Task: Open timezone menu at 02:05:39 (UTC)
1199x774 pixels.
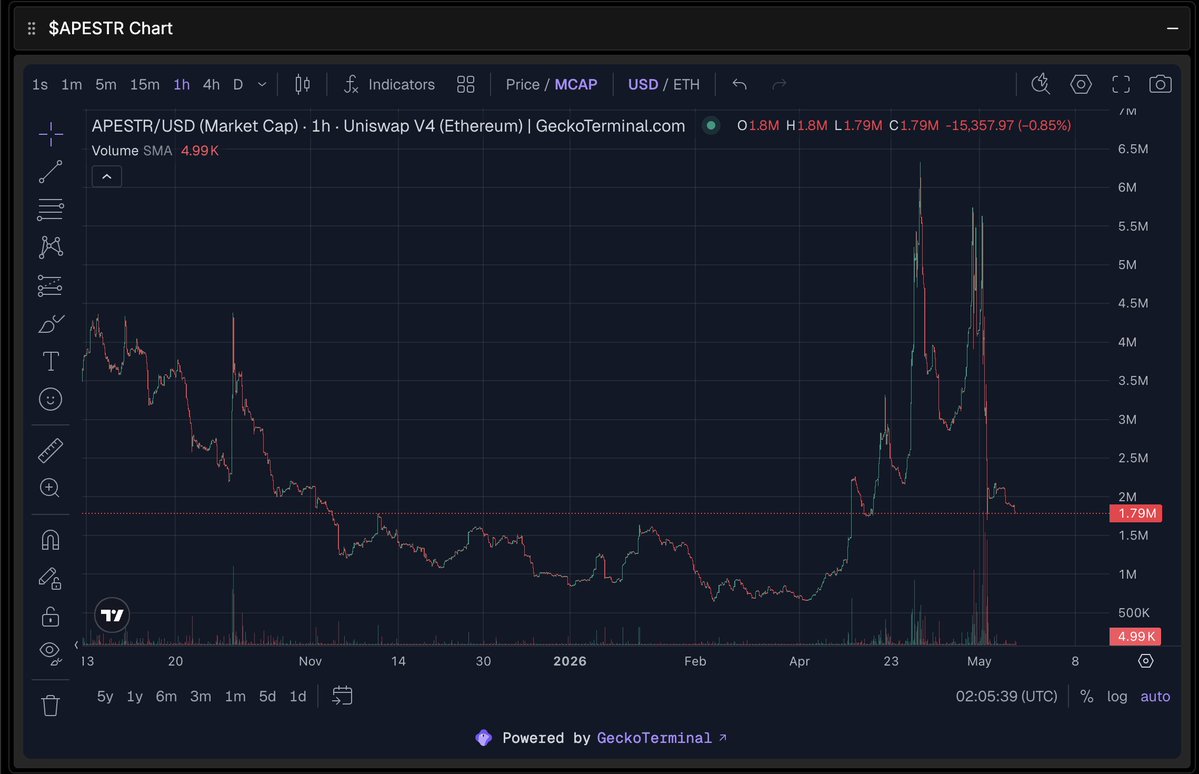Action: point(1006,696)
